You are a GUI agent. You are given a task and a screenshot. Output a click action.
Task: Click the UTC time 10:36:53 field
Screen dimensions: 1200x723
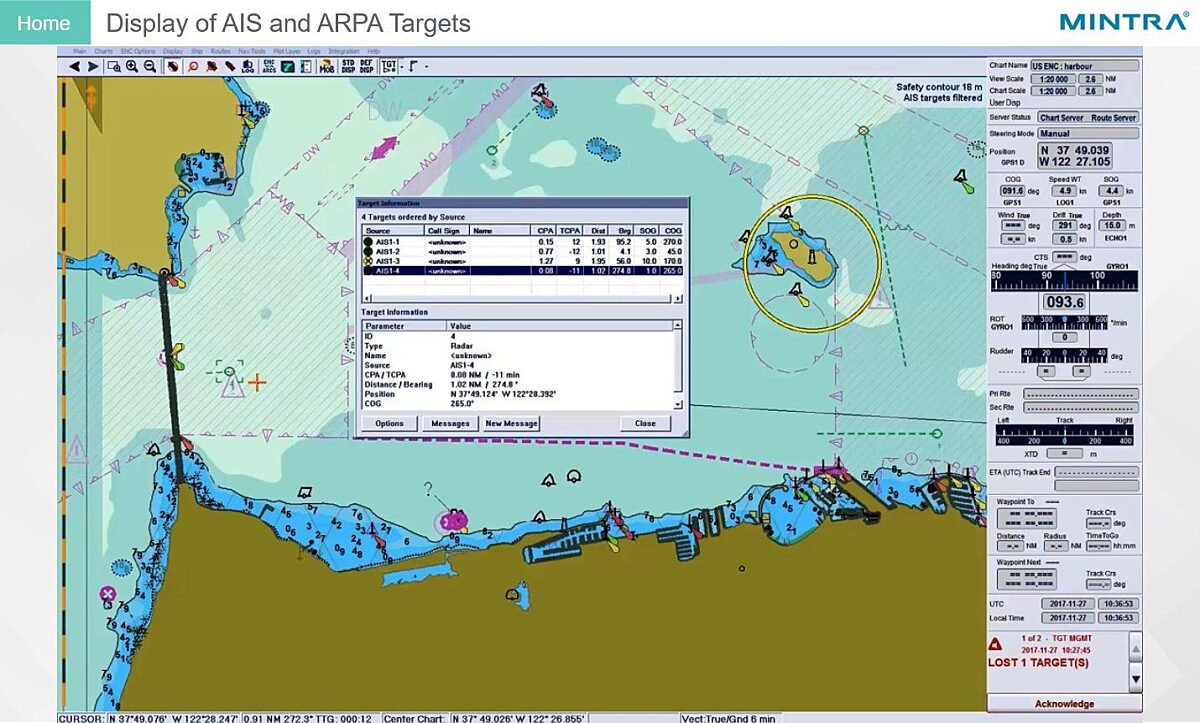(x=1118, y=604)
